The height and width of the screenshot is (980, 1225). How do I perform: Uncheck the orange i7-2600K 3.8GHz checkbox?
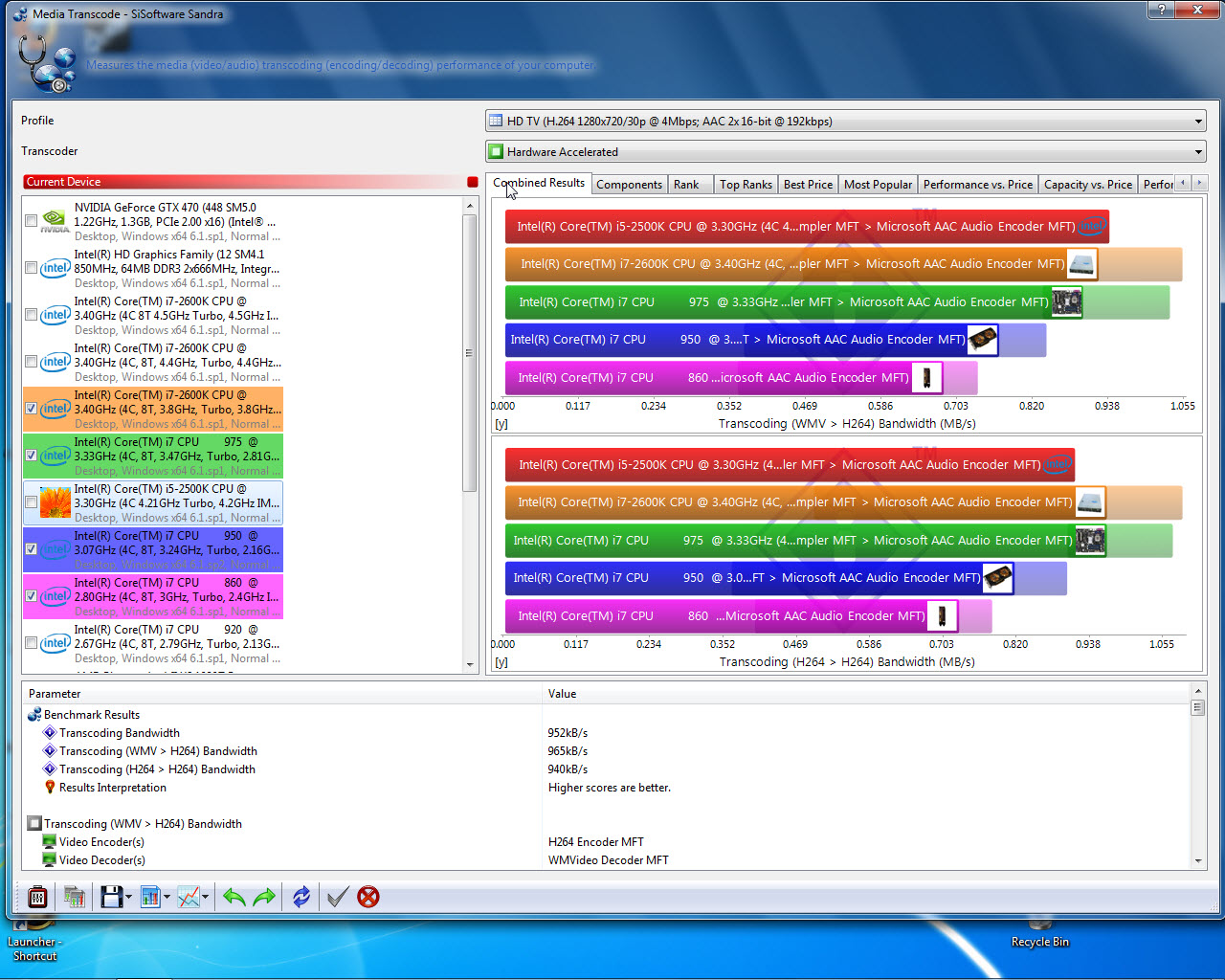31,409
